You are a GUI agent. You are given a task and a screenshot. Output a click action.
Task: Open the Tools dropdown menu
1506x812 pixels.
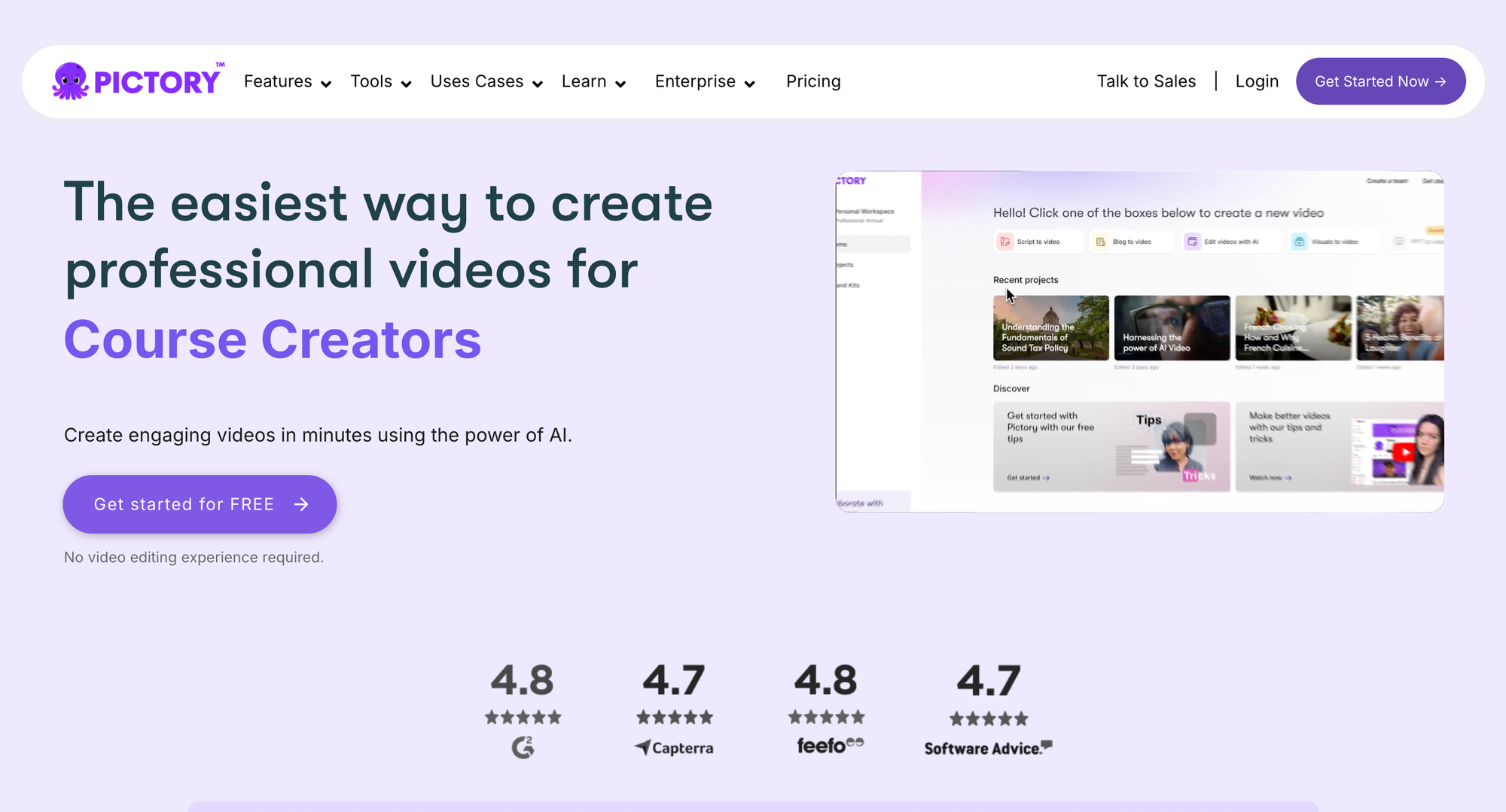[381, 81]
